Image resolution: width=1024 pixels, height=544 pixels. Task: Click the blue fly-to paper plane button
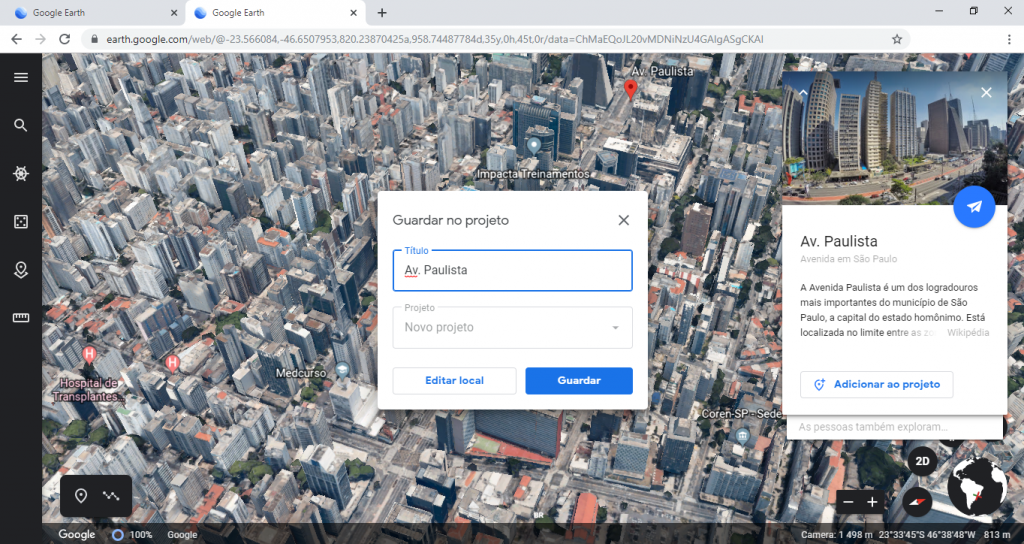tap(974, 207)
